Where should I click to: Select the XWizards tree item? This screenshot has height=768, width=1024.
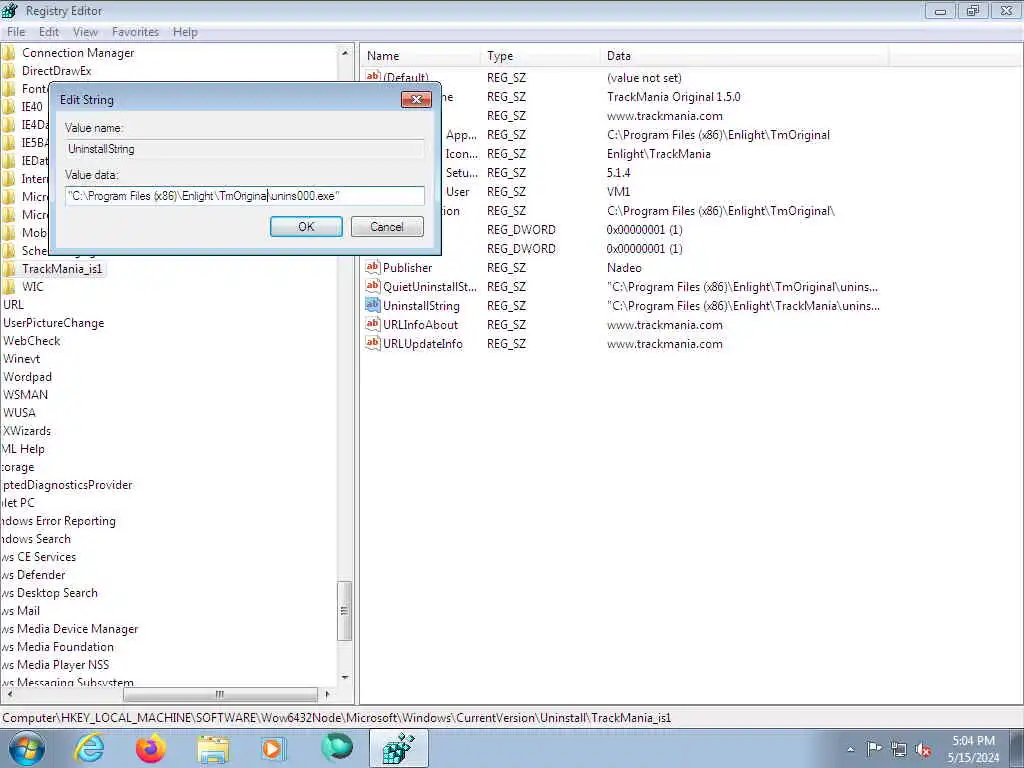tap(27, 431)
